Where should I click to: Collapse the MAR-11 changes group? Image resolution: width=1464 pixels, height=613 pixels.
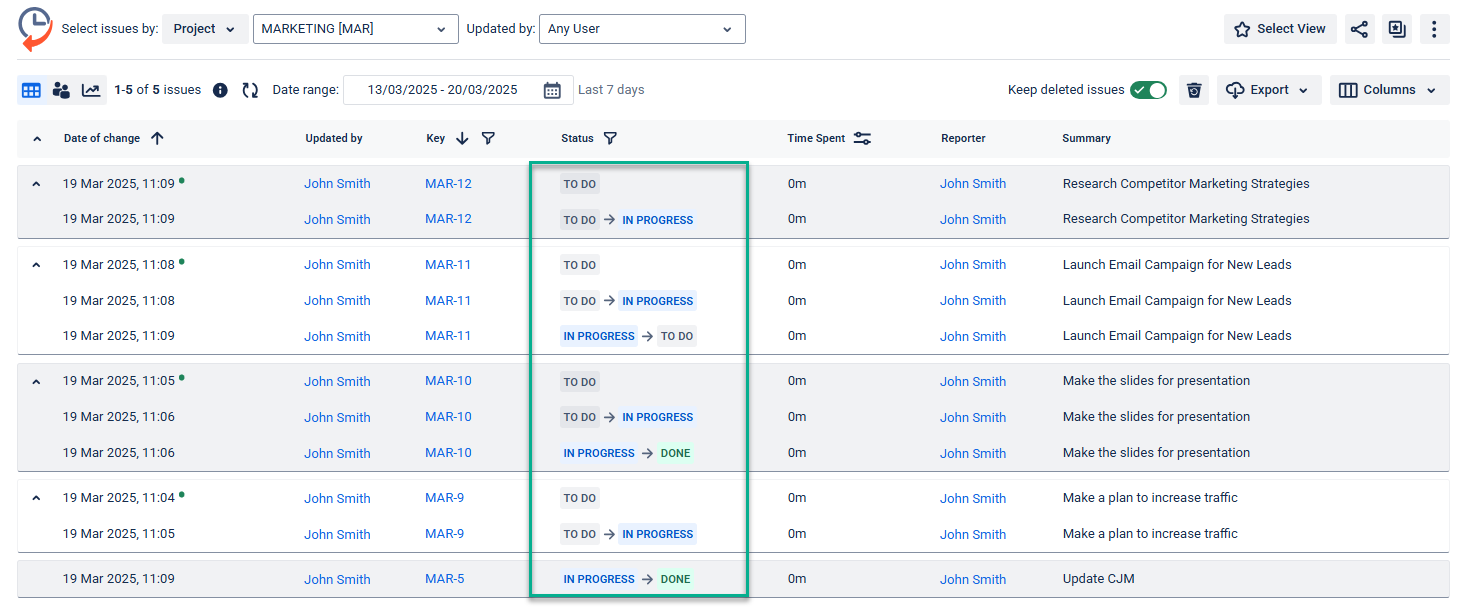pyautogui.click(x=36, y=264)
